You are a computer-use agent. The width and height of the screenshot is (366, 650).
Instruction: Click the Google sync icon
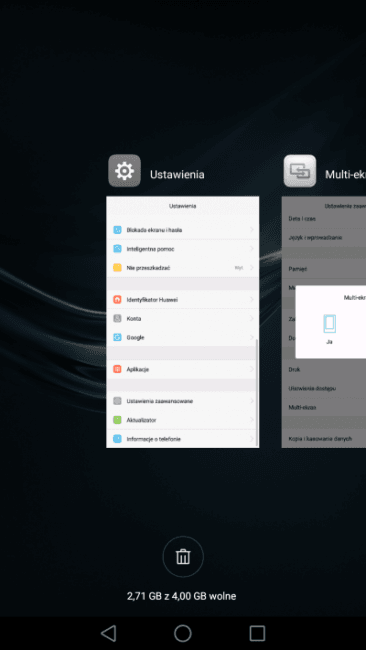tap(117, 337)
